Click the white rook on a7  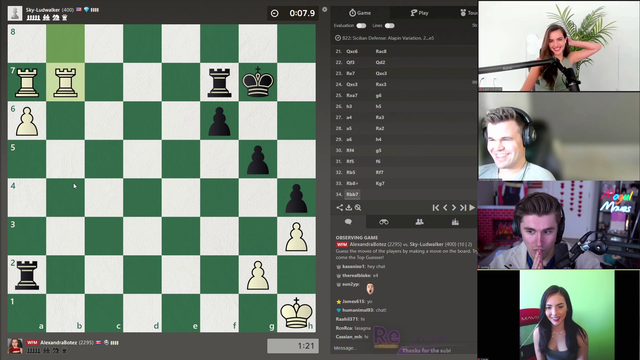27,82
